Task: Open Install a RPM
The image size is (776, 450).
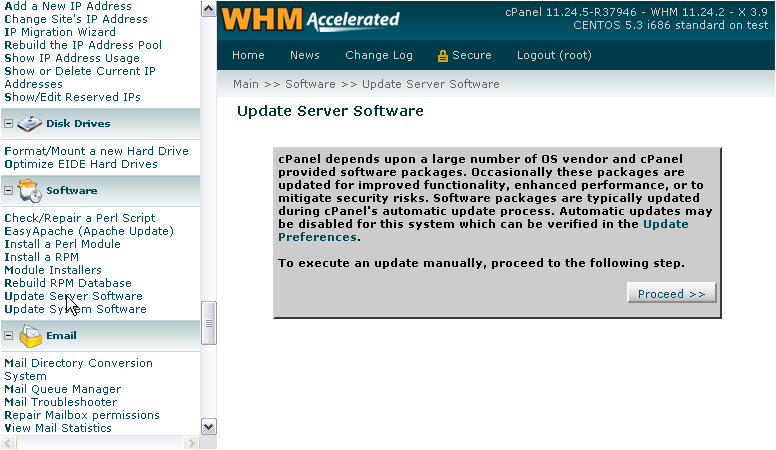Action: coord(42,257)
